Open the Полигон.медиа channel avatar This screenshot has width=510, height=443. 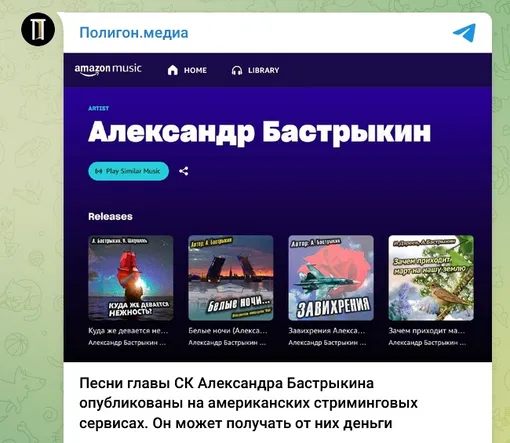coord(38,29)
